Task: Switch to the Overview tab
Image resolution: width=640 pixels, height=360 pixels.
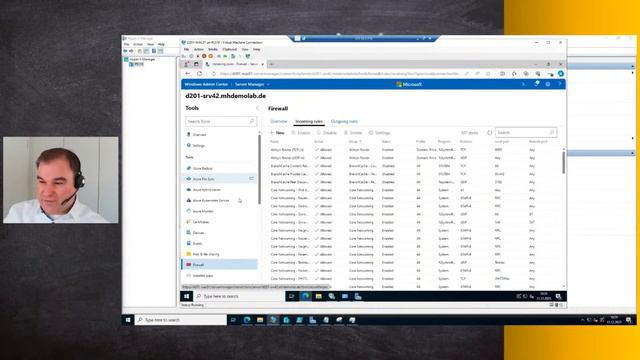Action: [x=278, y=122]
